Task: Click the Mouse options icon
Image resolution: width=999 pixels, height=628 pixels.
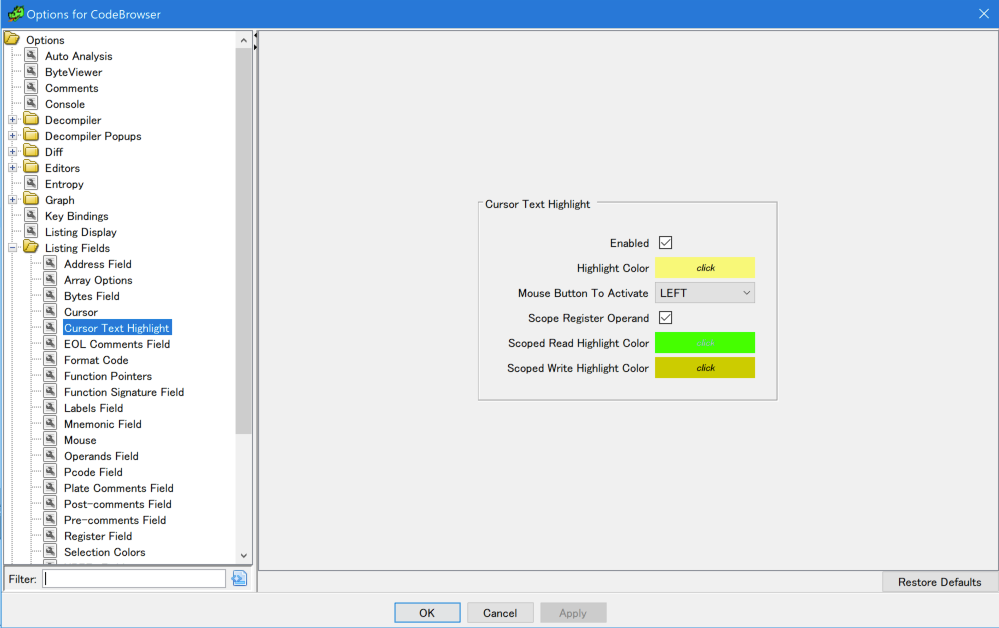Action: point(50,439)
